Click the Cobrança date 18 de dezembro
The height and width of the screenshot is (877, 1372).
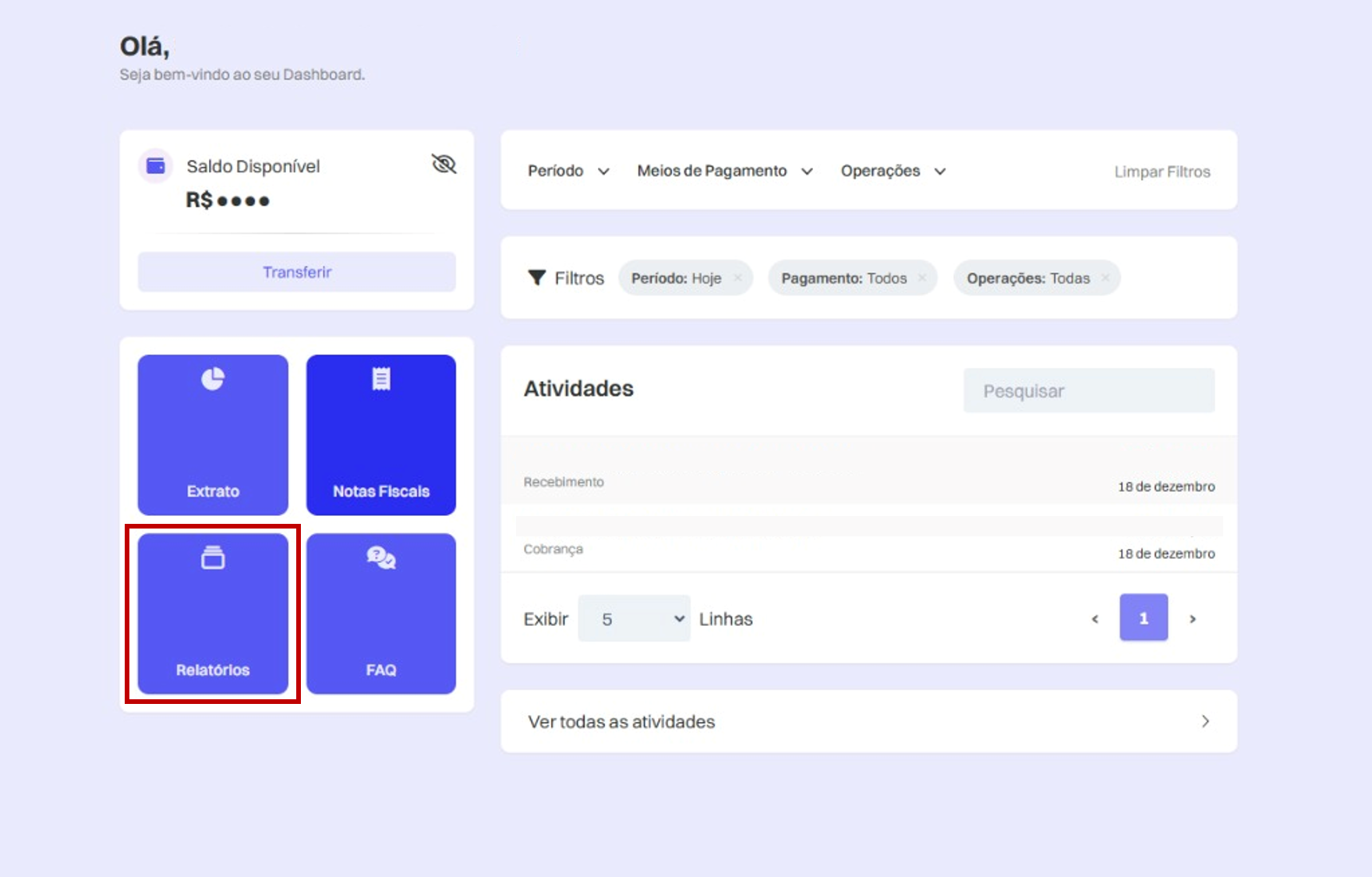click(1166, 553)
